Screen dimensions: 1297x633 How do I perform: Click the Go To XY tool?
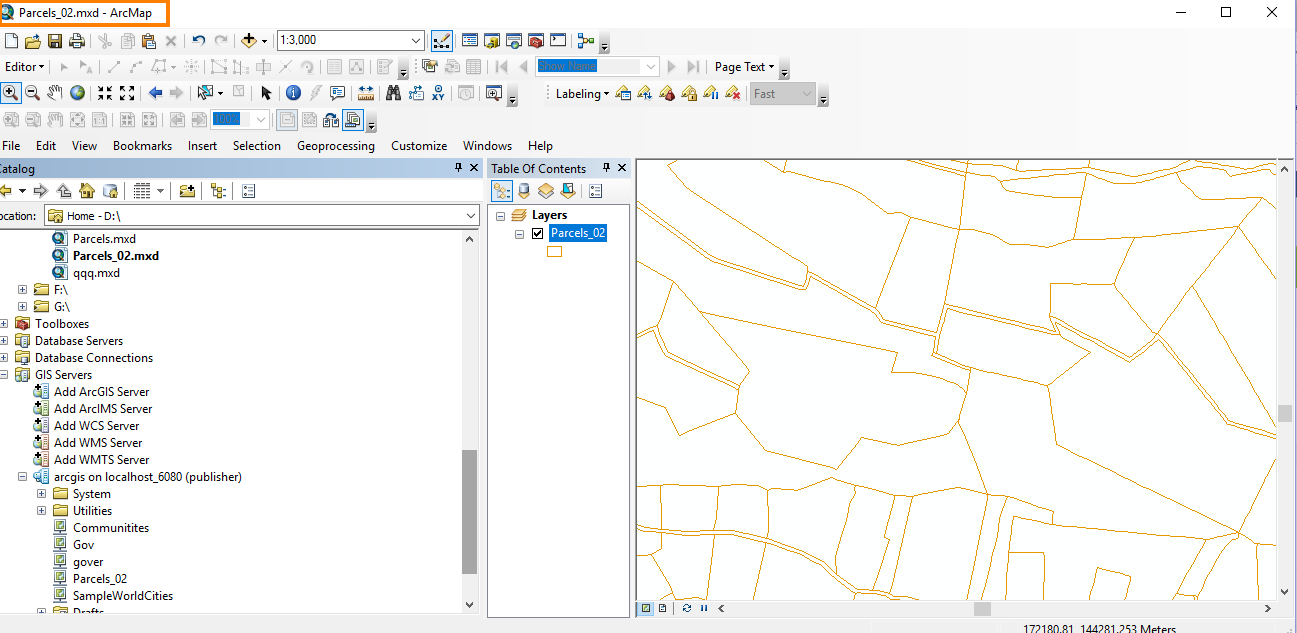tap(438, 93)
